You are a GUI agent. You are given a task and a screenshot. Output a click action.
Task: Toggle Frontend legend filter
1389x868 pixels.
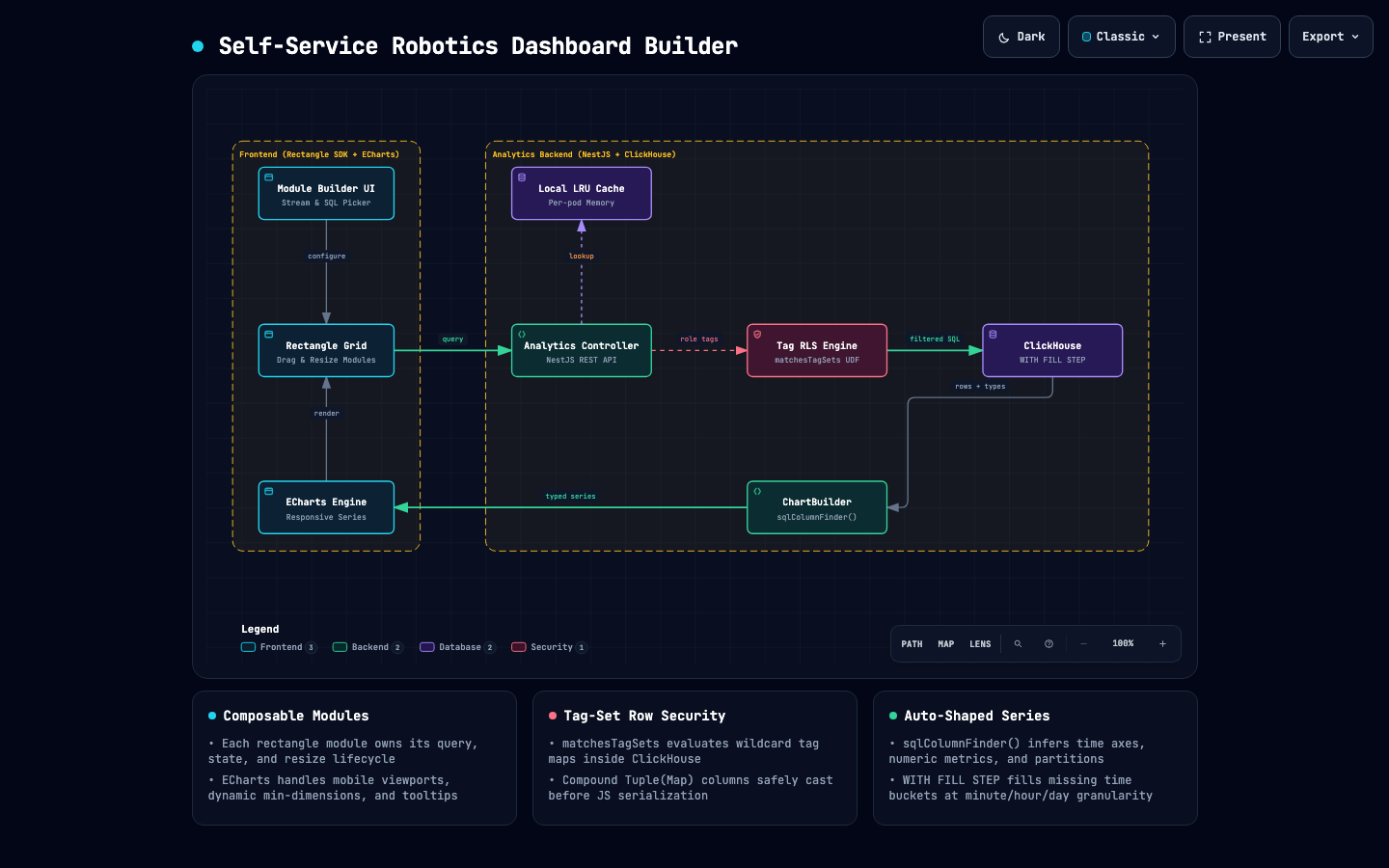(x=279, y=647)
